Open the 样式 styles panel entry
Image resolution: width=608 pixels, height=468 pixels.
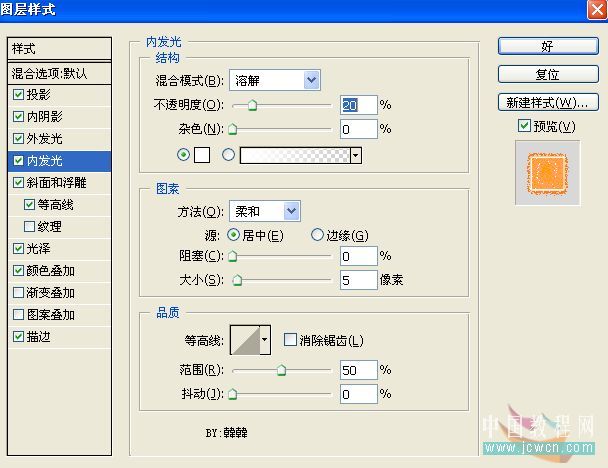point(59,49)
